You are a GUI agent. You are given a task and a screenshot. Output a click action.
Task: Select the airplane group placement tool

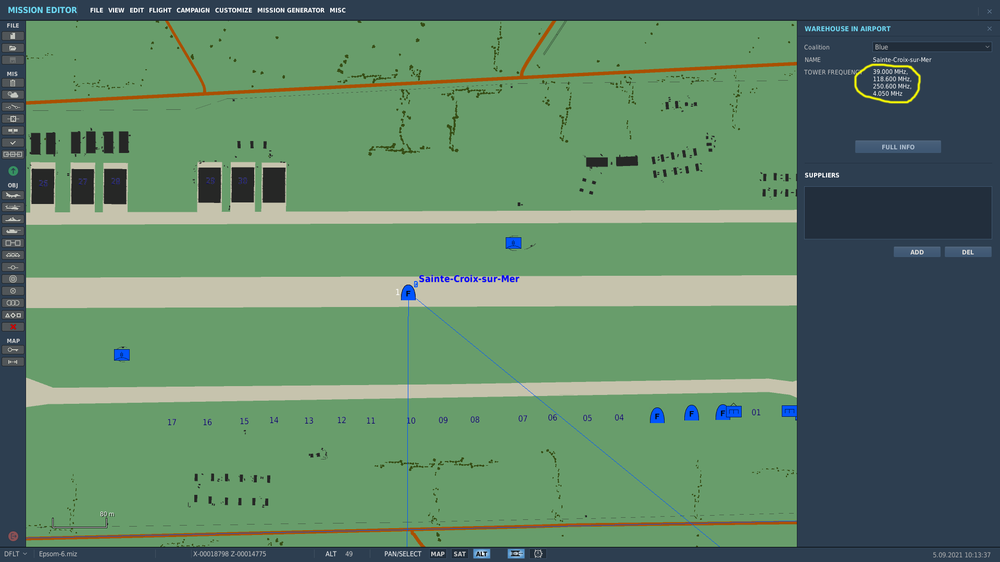click(x=13, y=195)
